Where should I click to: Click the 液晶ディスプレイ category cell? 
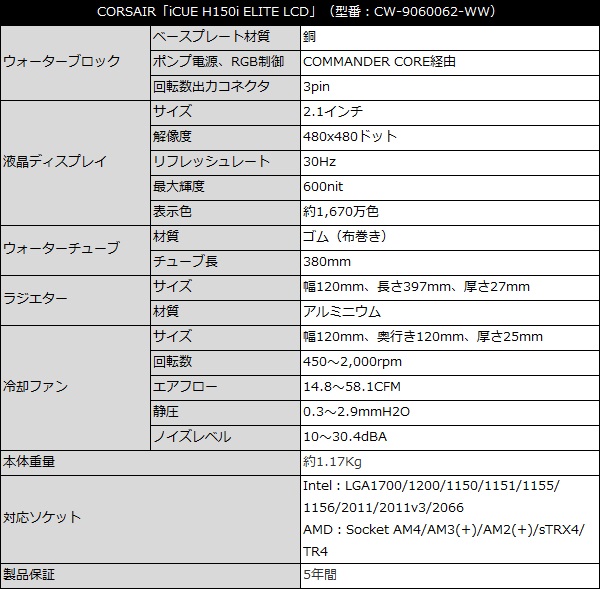76,163
